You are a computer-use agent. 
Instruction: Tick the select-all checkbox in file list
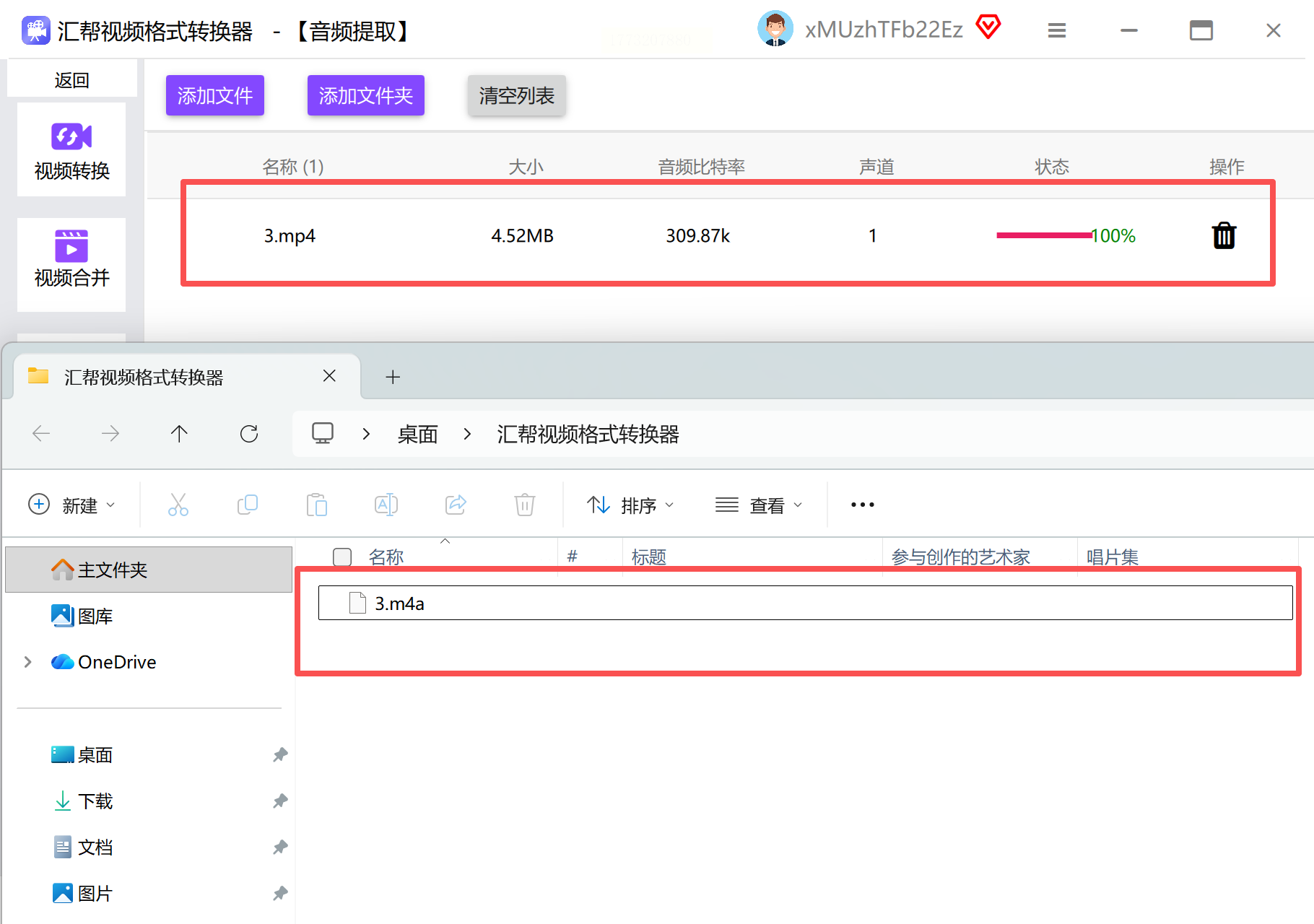click(x=342, y=557)
